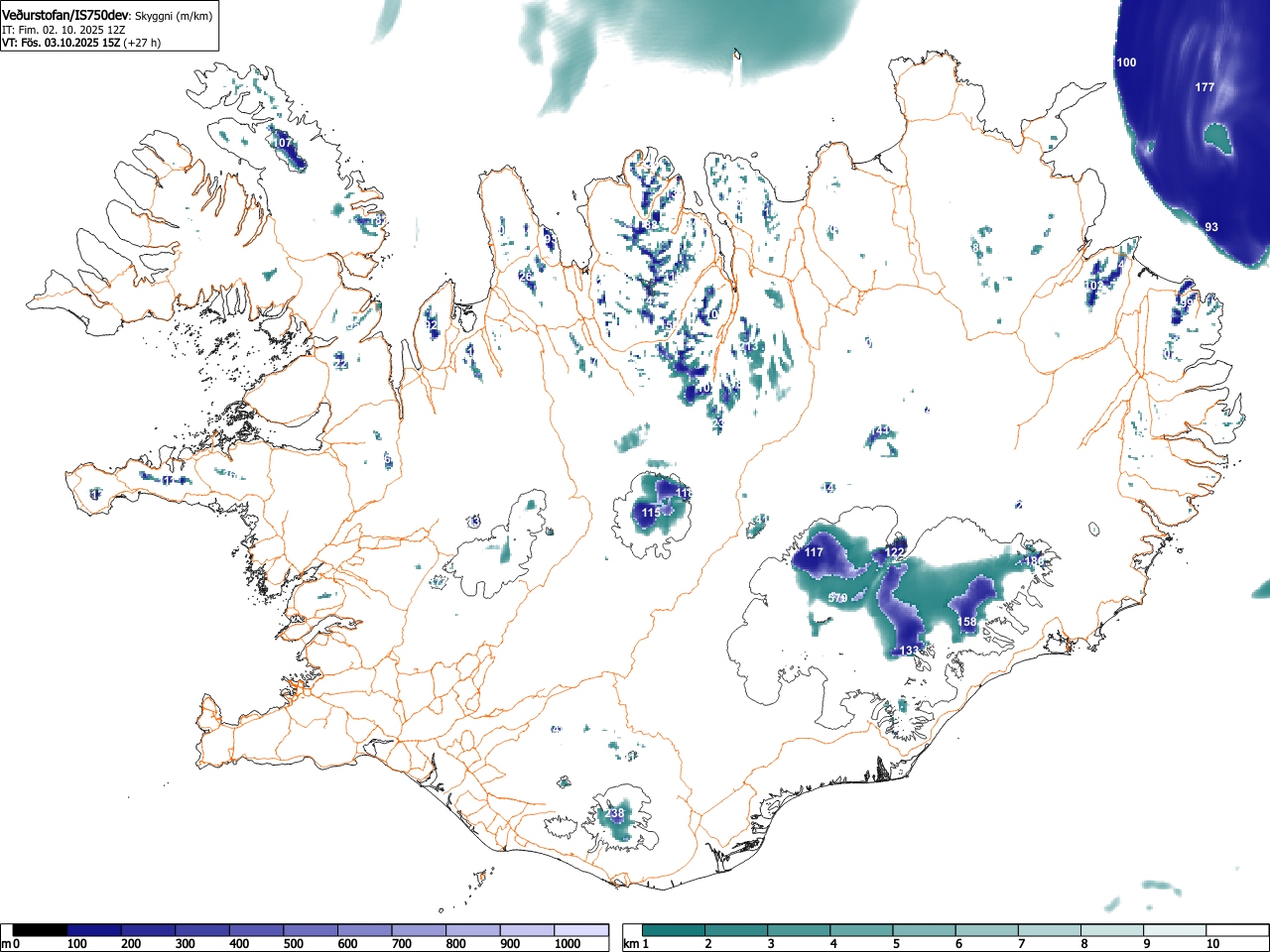Click the 5–6 km legend swatch

click(925, 930)
